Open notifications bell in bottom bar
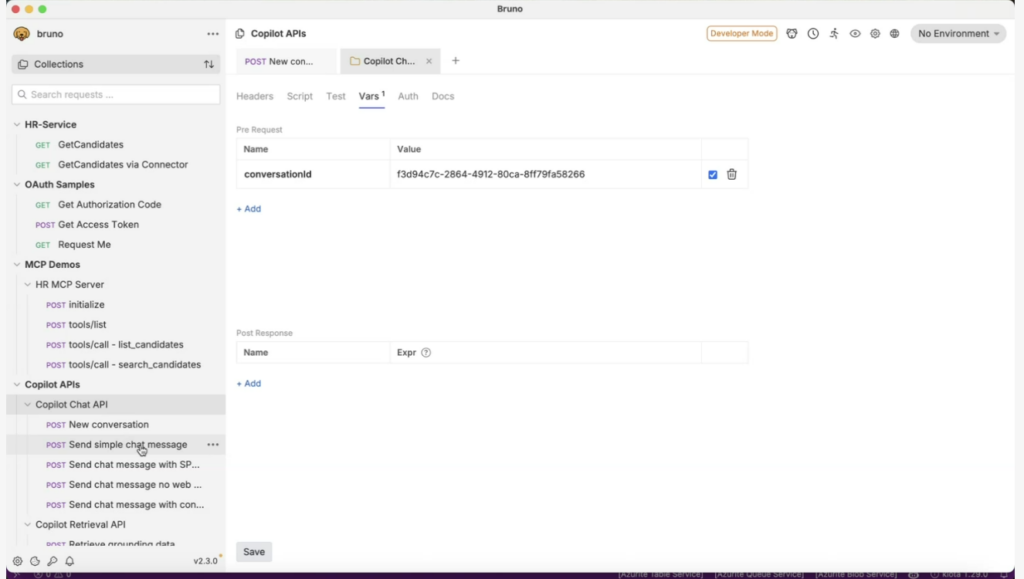The image size is (1024, 579). pyautogui.click(x=70, y=561)
